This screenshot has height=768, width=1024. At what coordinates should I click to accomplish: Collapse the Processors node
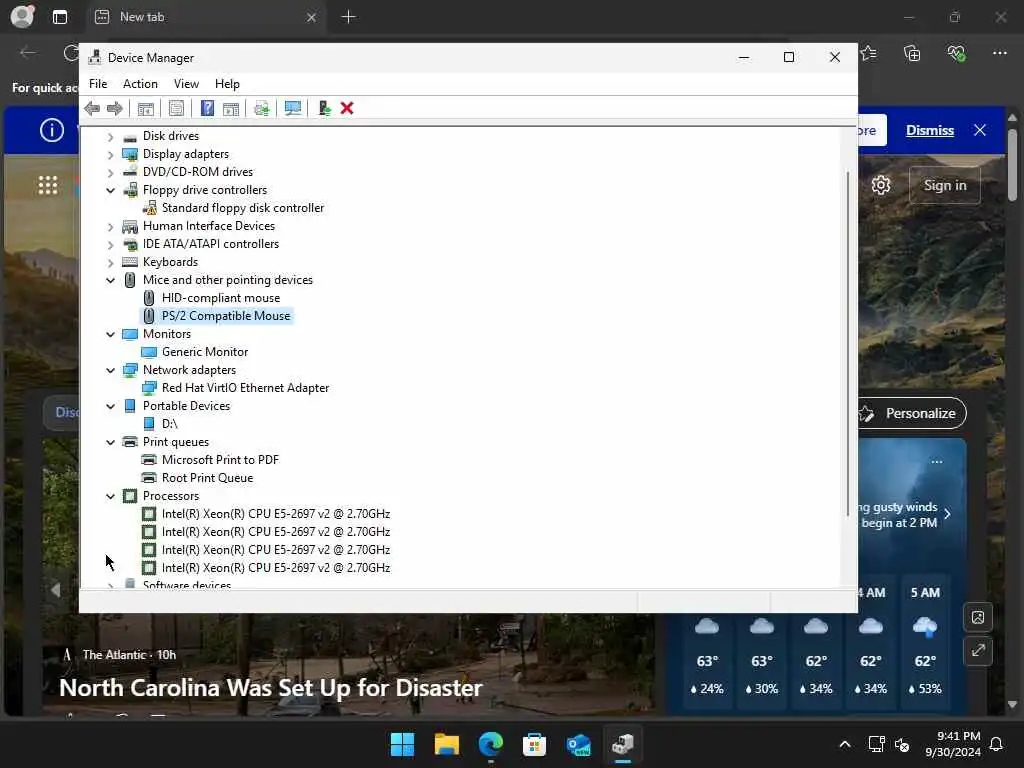110,496
